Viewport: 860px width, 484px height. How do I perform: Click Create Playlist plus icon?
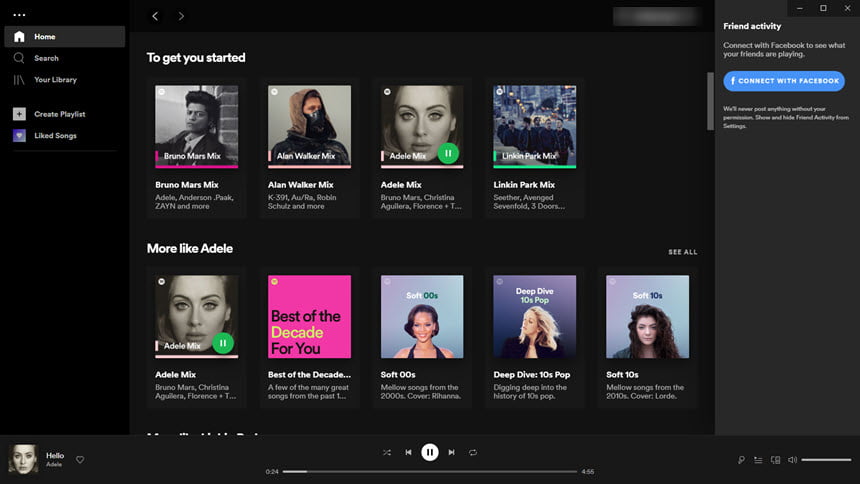pyautogui.click(x=19, y=114)
